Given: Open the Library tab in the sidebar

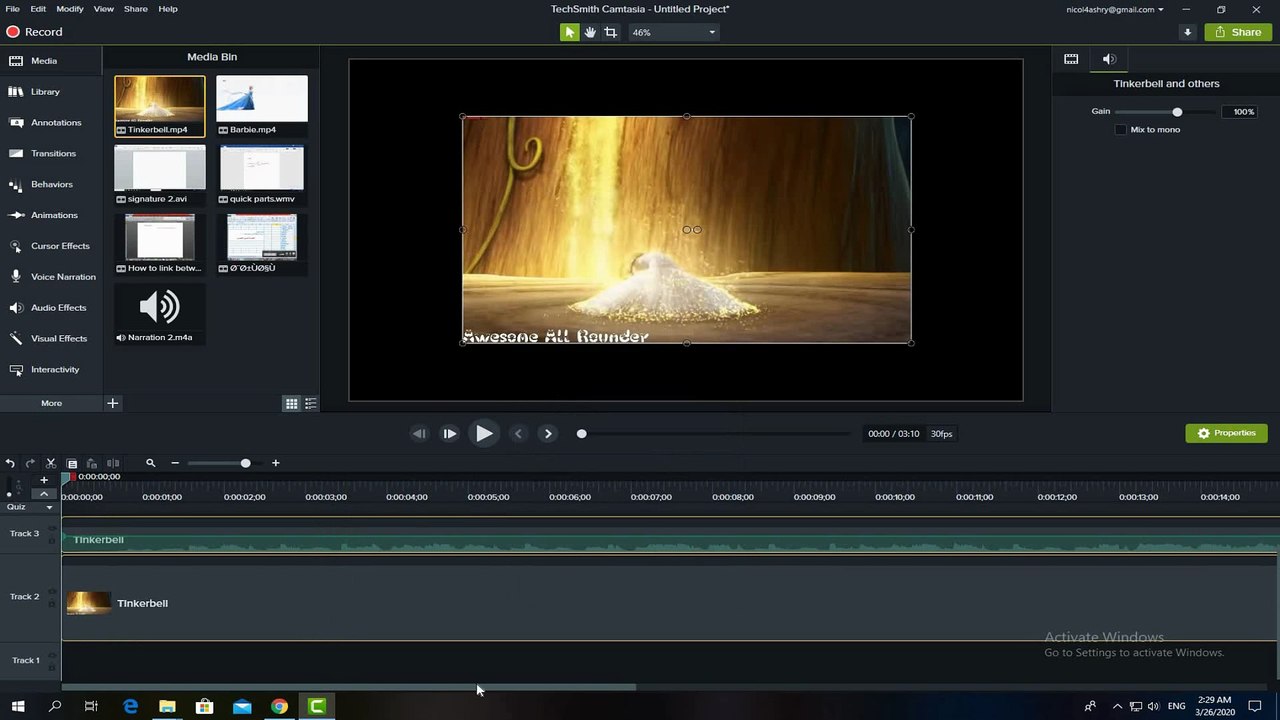Looking at the screenshot, I should pos(51,92).
